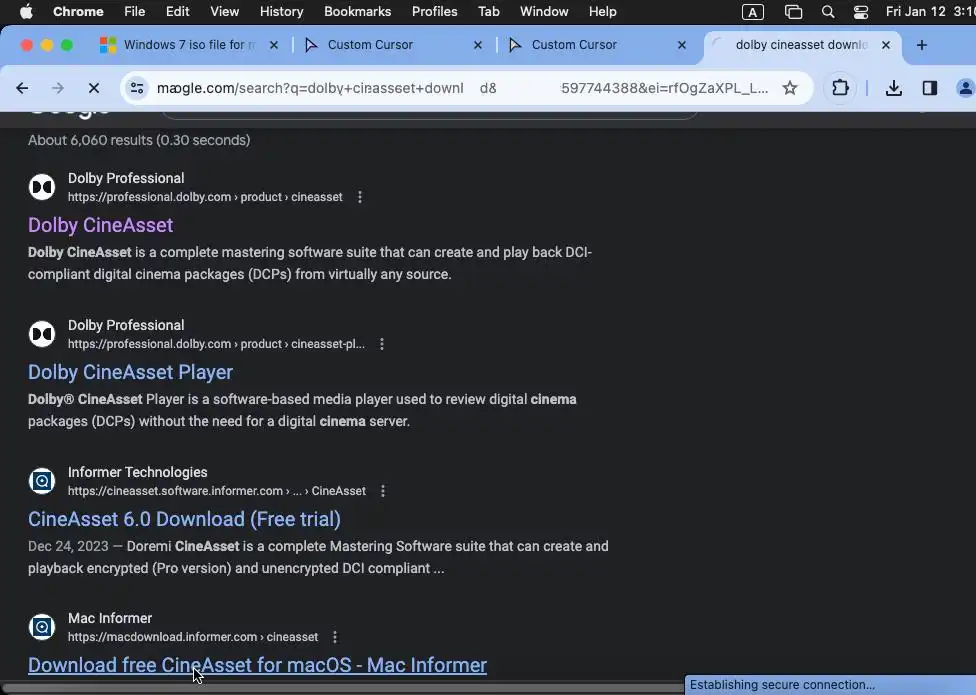The height and width of the screenshot is (695, 976).
Task: Open the Profiles menu
Action: [434, 11]
